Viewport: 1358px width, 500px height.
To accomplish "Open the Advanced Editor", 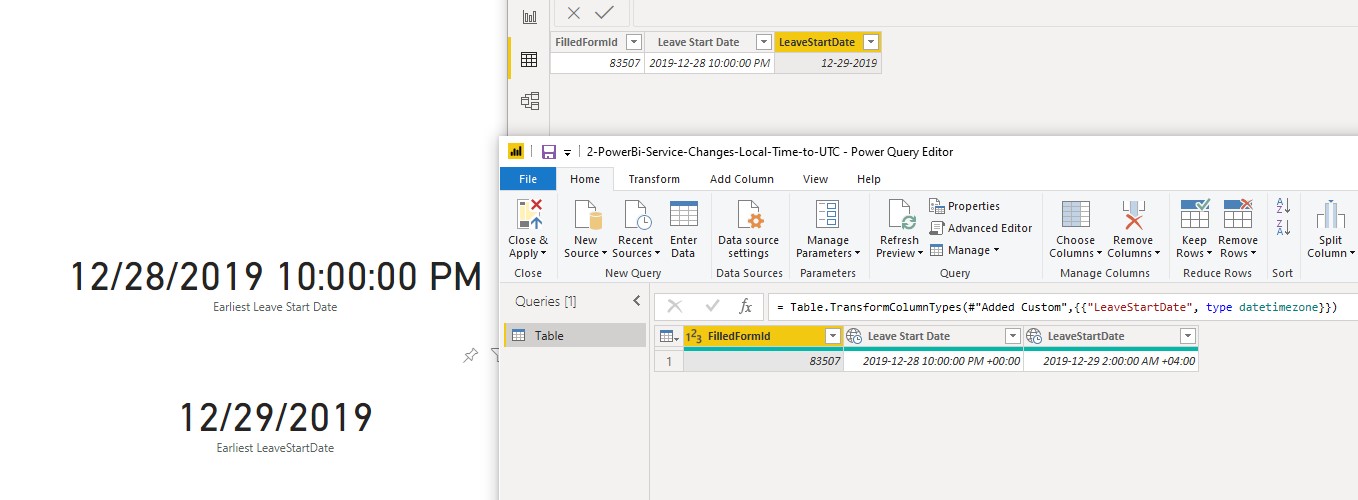I will 980,228.
